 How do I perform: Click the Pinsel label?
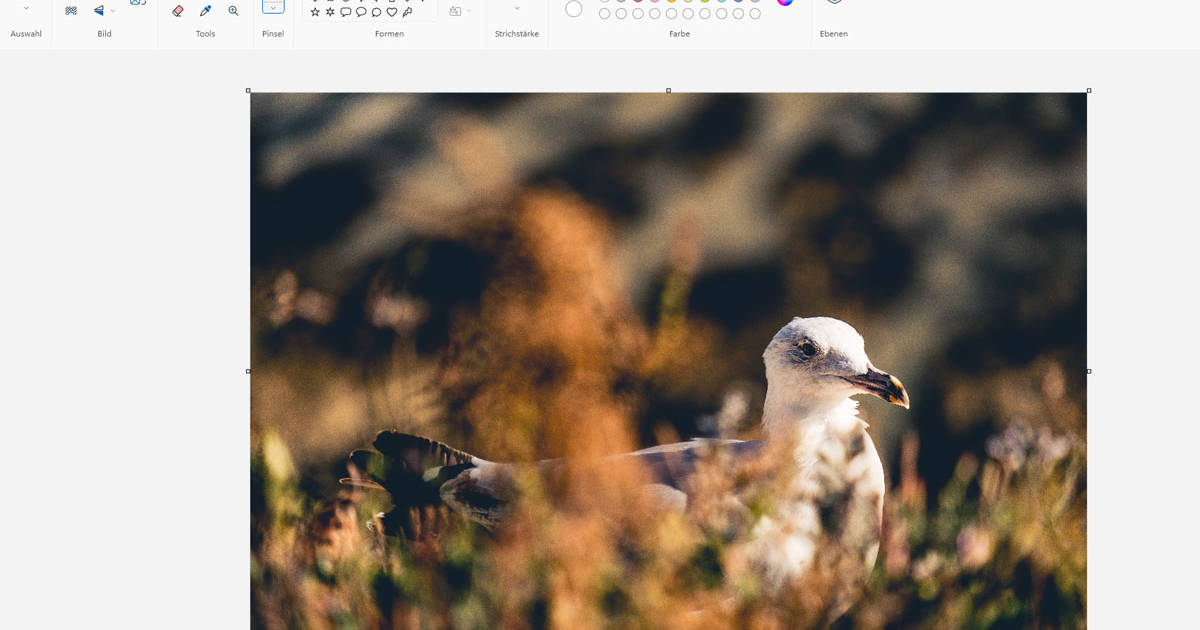tap(273, 34)
